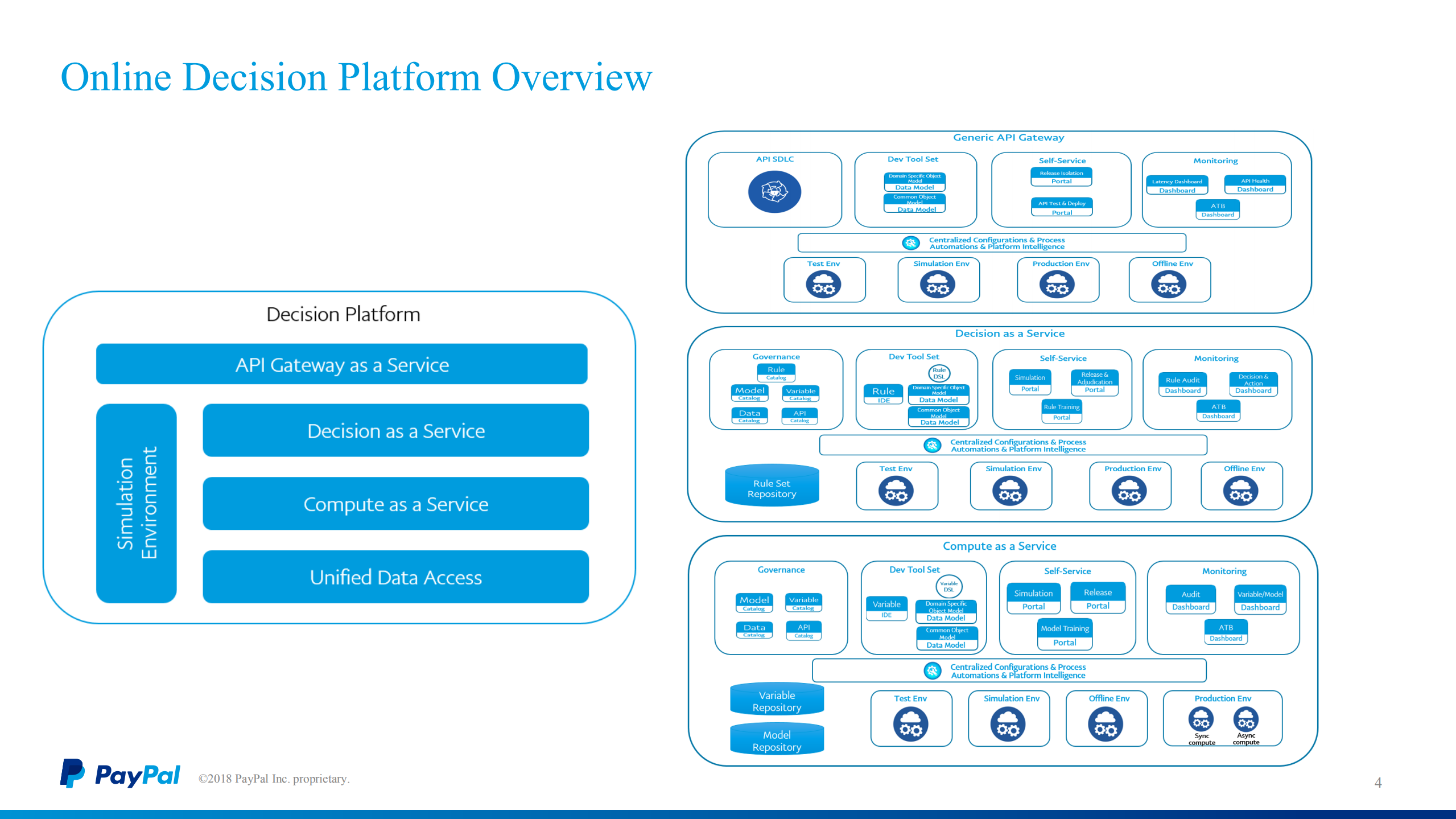The height and width of the screenshot is (819, 1456).
Task: Click the Compute as a Service Offline Env icon
Action: 1106,725
